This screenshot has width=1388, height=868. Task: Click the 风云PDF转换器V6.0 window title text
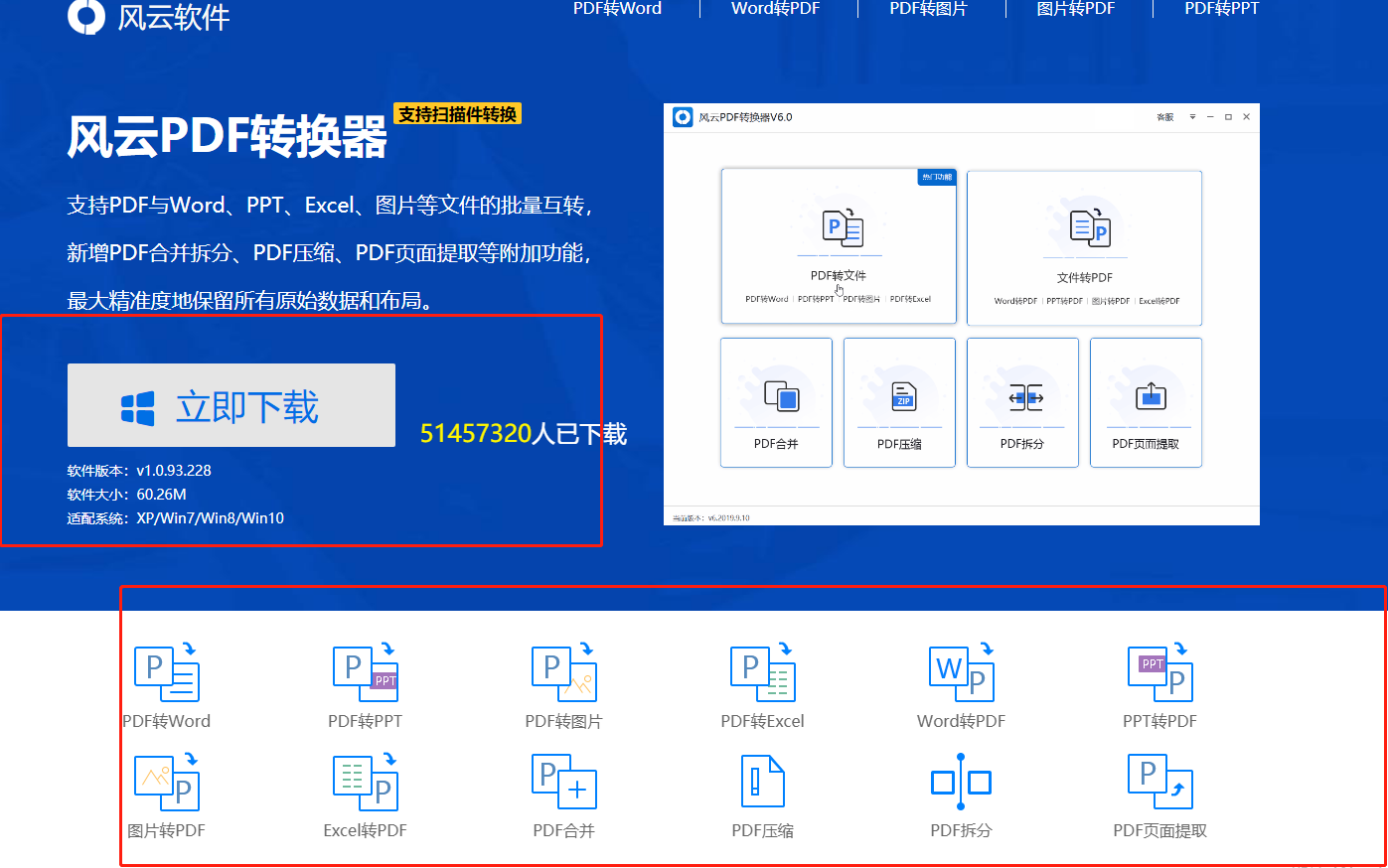tap(745, 117)
